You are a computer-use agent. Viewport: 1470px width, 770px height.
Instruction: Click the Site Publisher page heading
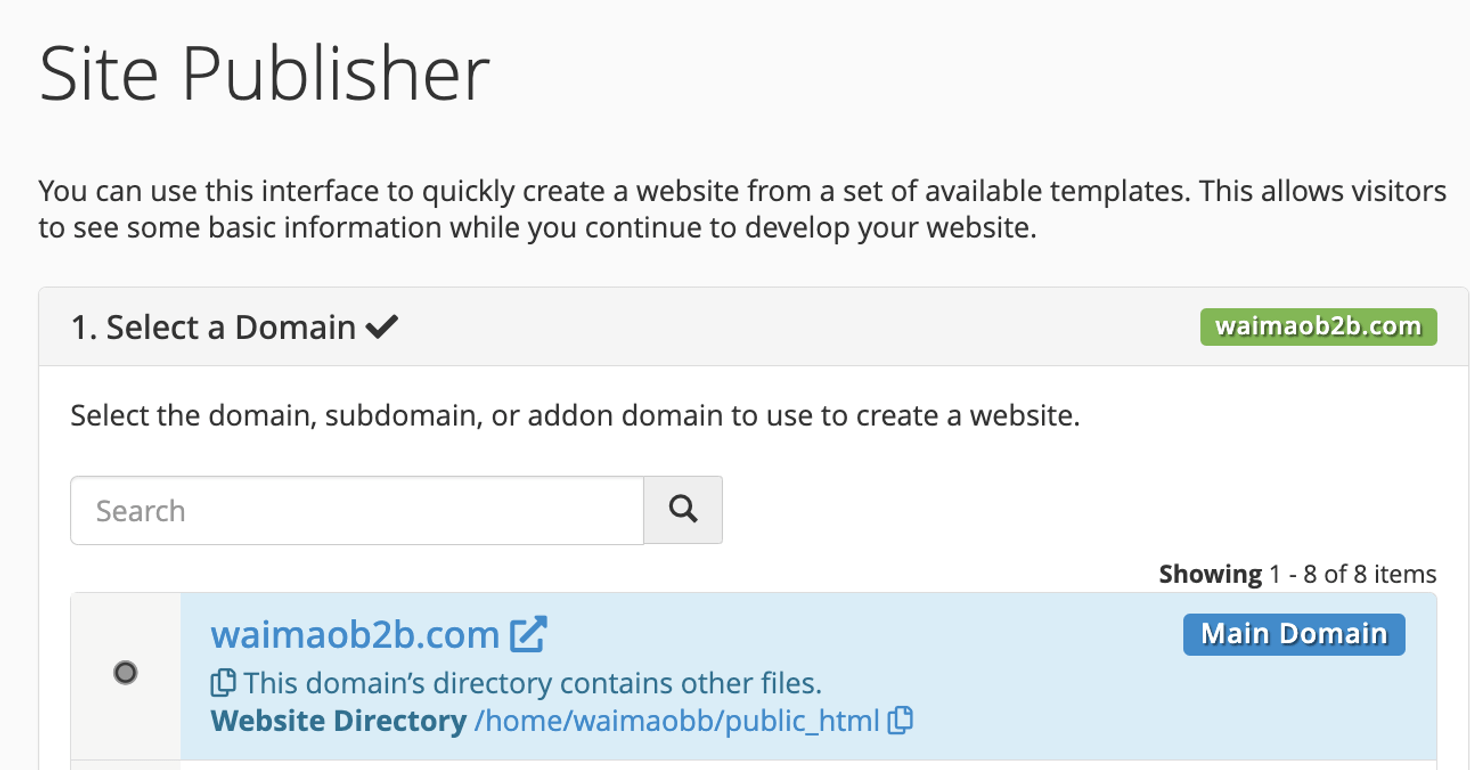(x=264, y=74)
